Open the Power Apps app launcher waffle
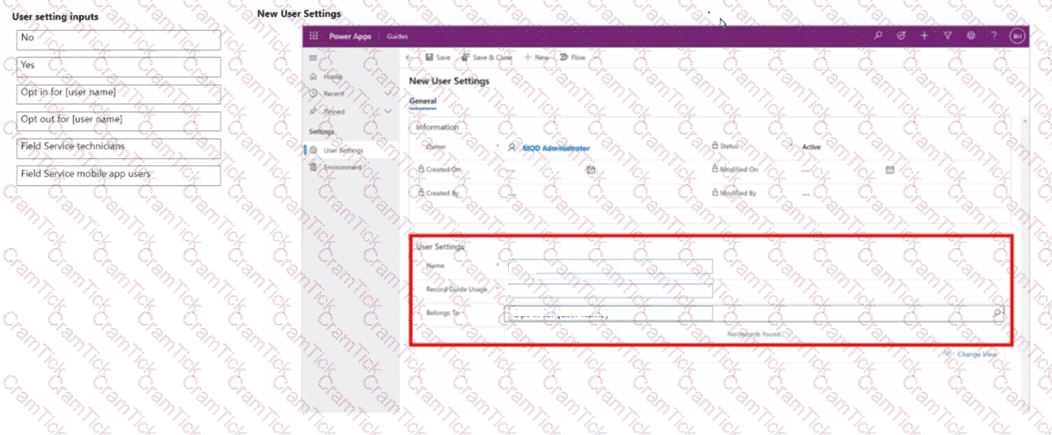1052x435 pixels. (x=313, y=35)
